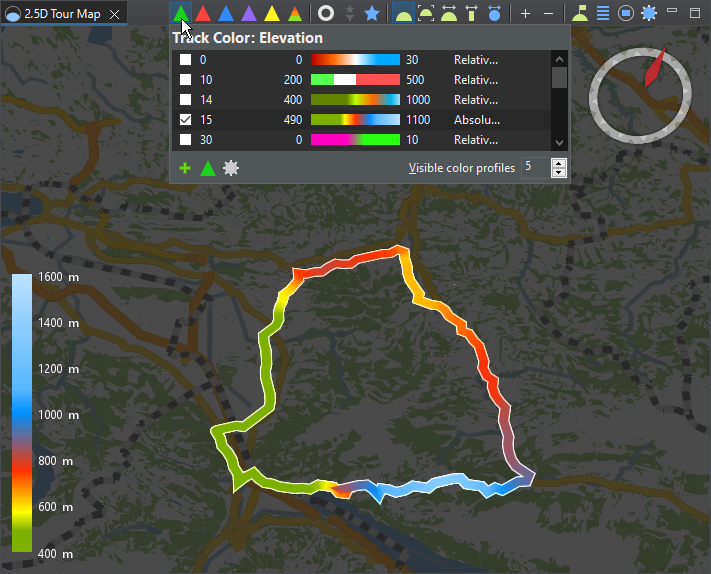Select the purple pace track color triangle
The image size is (711, 574).
coord(248,13)
